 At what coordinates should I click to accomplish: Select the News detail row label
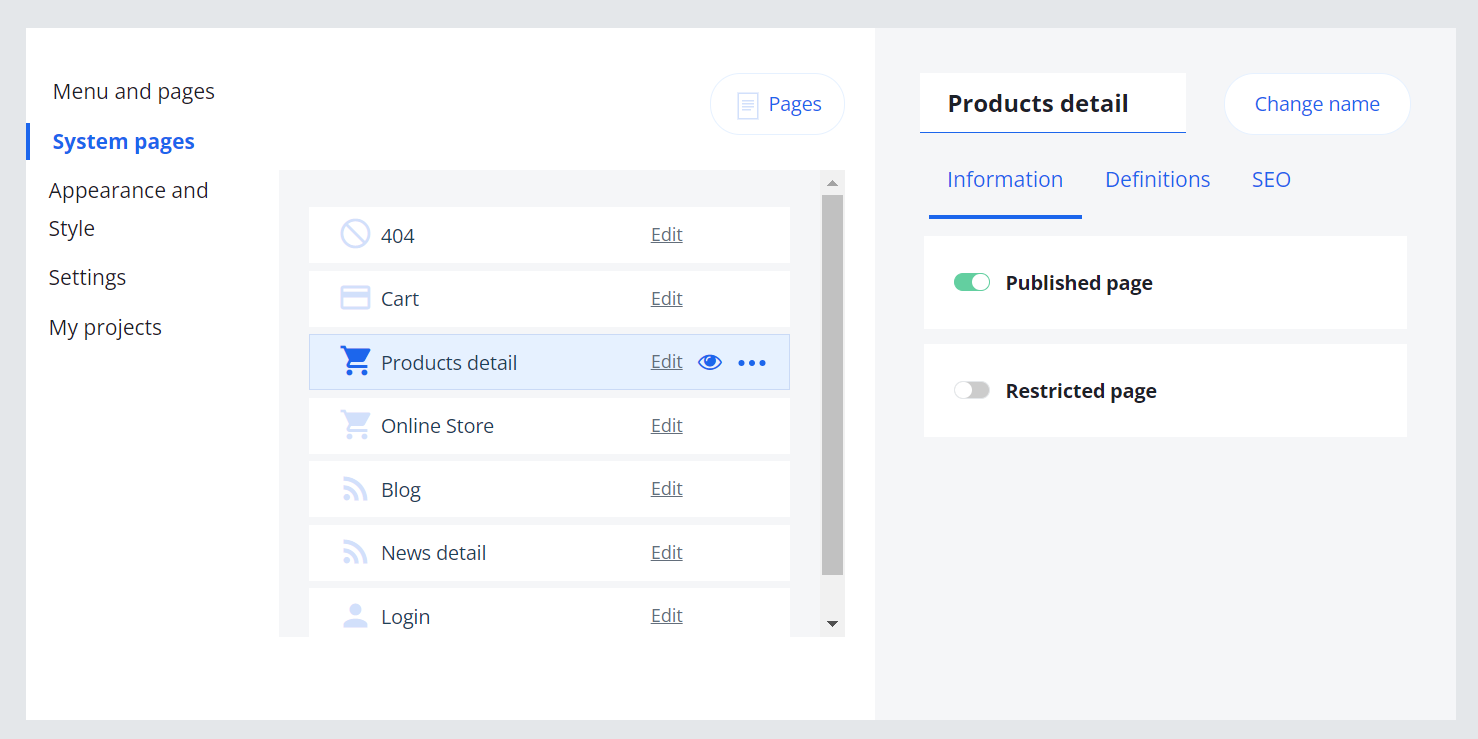(x=433, y=553)
